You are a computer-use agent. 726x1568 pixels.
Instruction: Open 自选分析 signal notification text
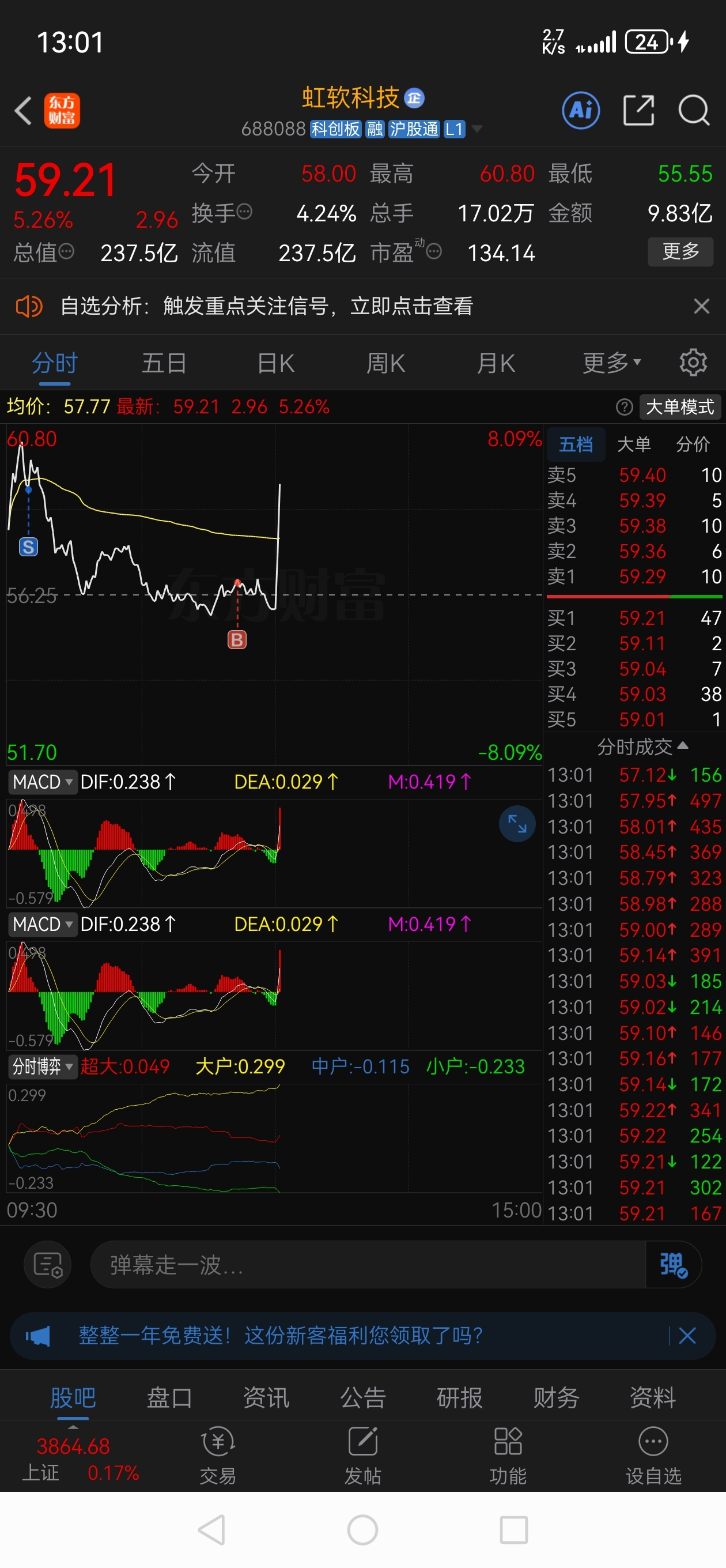267,306
